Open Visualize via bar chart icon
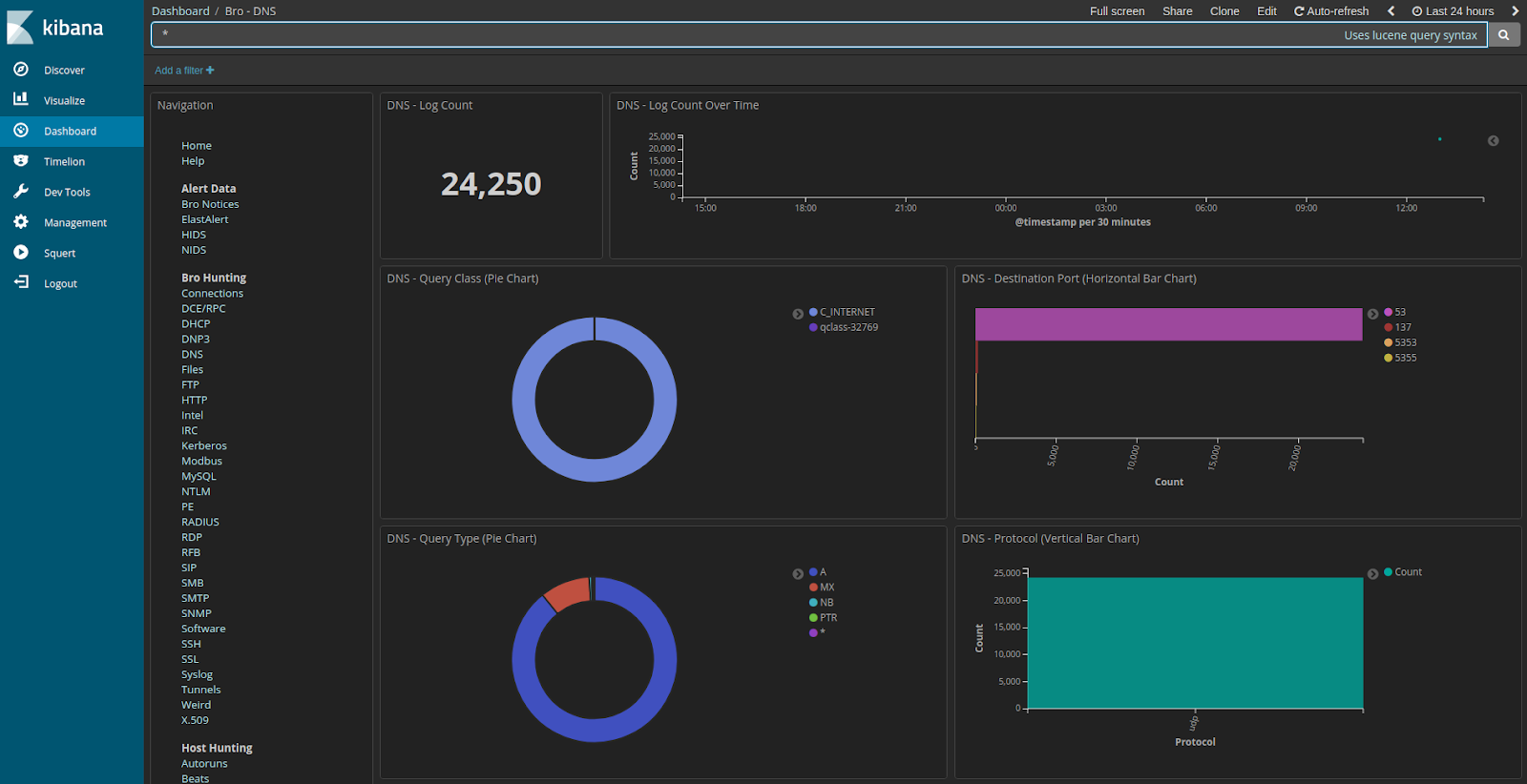1527x784 pixels. (x=21, y=99)
